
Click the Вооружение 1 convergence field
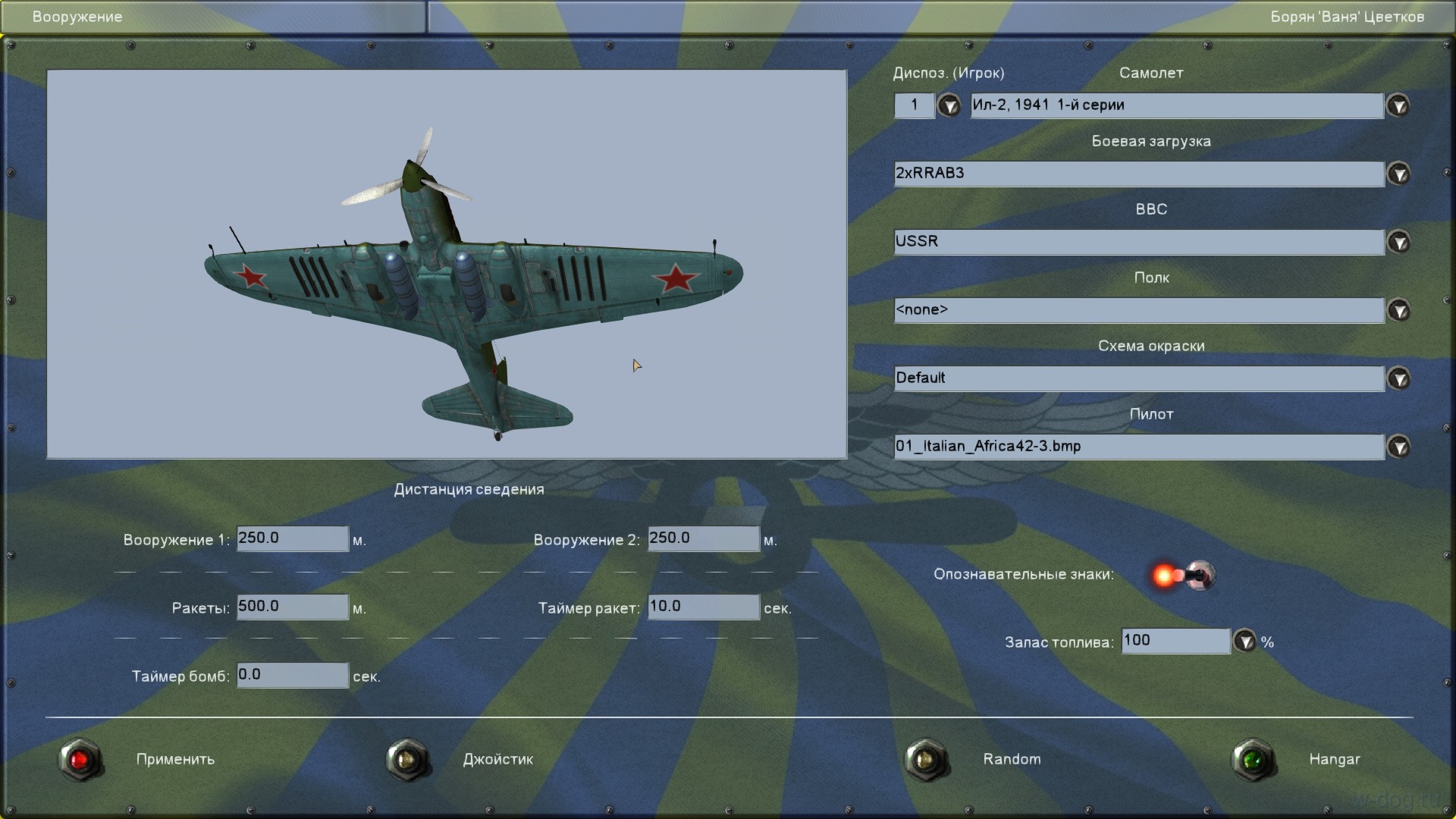click(x=292, y=538)
